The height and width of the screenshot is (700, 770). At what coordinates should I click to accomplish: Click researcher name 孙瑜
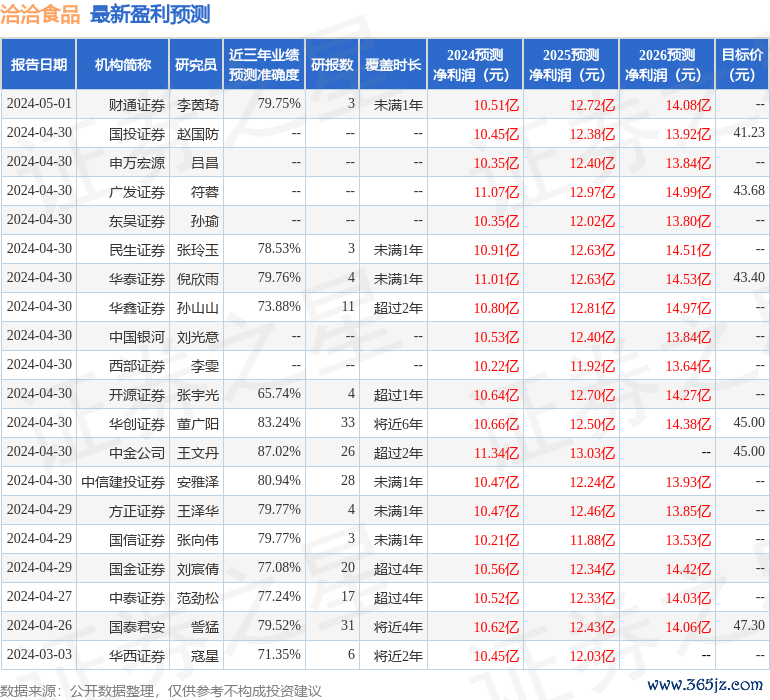click(x=205, y=221)
